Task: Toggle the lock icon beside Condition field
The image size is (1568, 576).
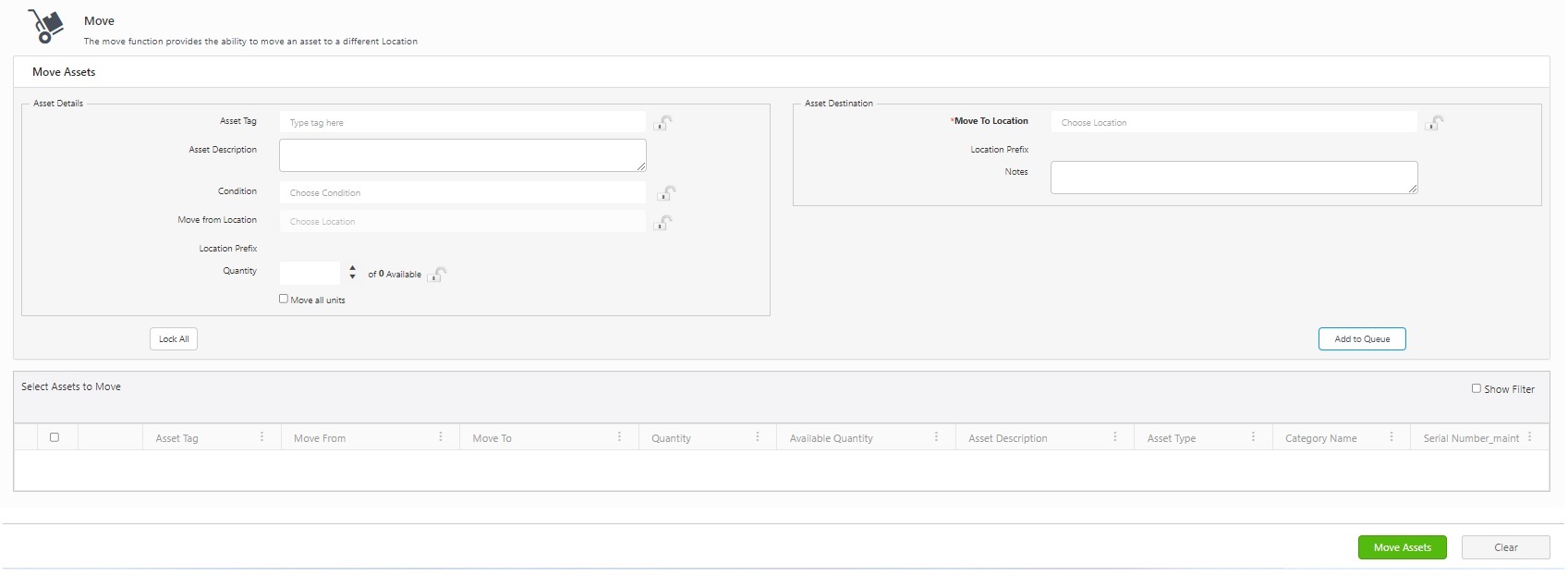Action: (666, 192)
